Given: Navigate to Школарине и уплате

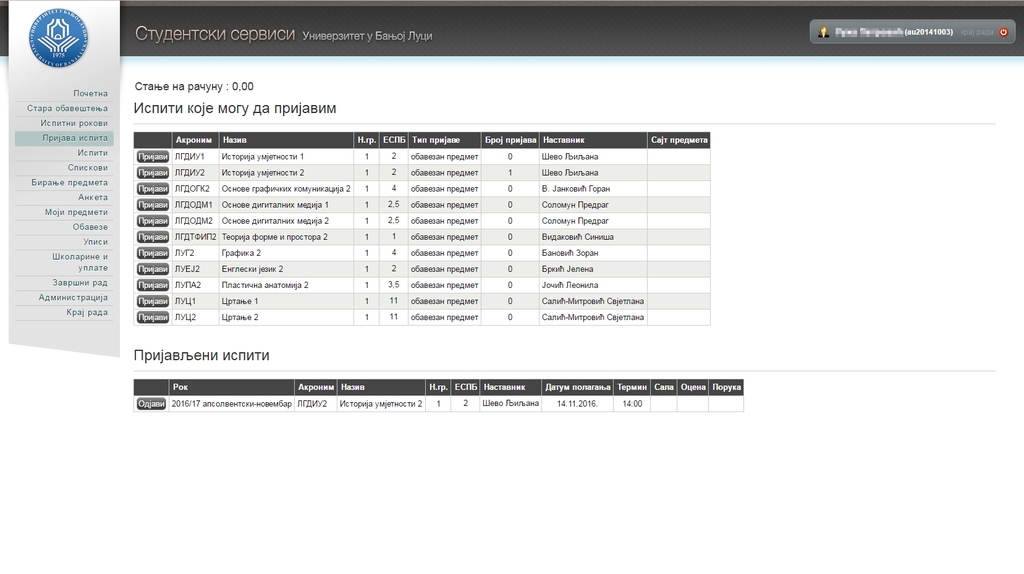Looking at the screenshot, I should tap(79, 262).
